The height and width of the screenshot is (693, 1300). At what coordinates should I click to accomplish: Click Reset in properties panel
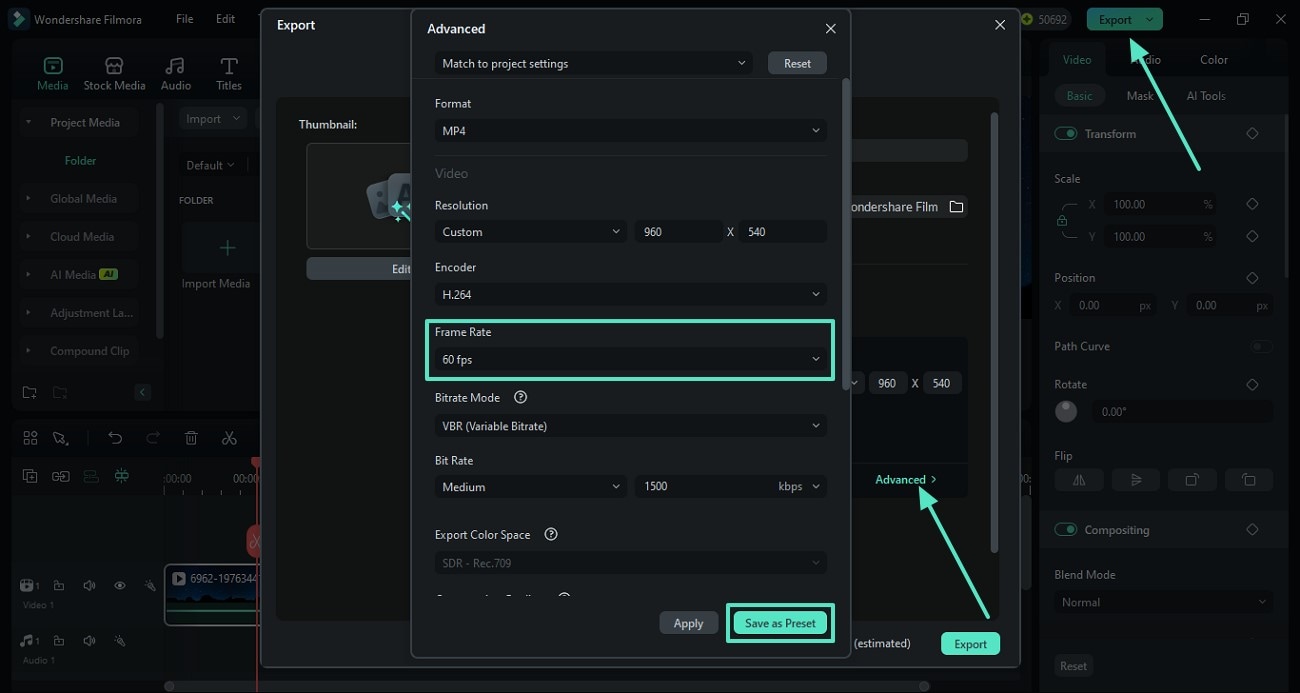(1073, 666)
